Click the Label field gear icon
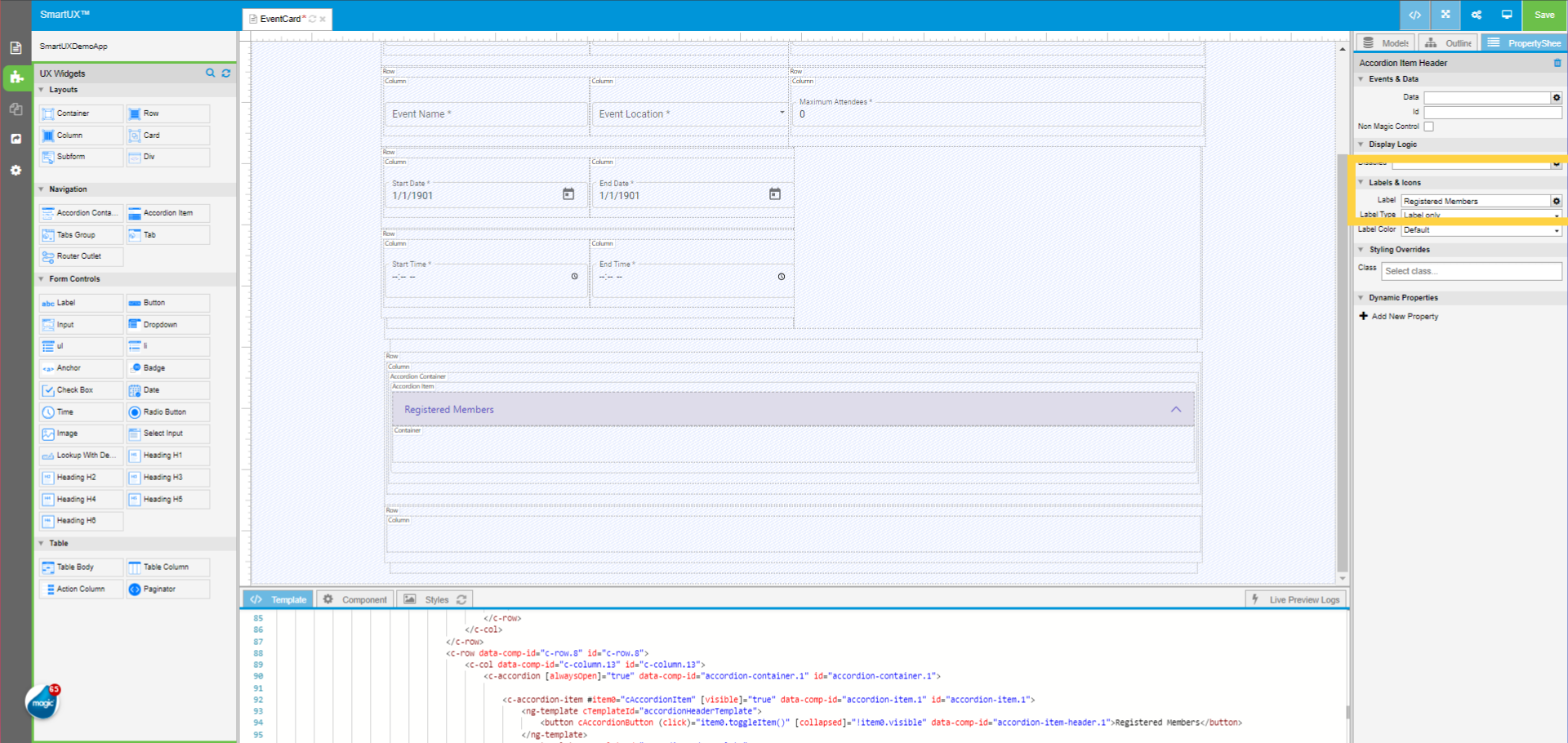This screenshot has width=1568, height=743. pos(1557,201)
